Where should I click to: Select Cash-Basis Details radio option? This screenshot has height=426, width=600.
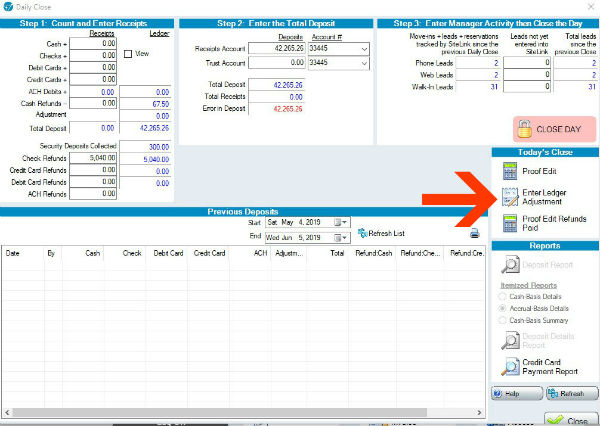click(x=502, y=296)
